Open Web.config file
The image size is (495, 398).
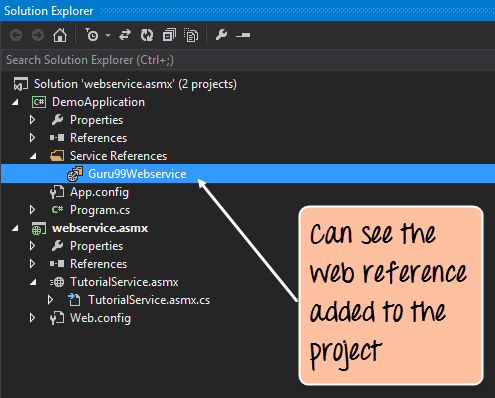pos(100,318)
